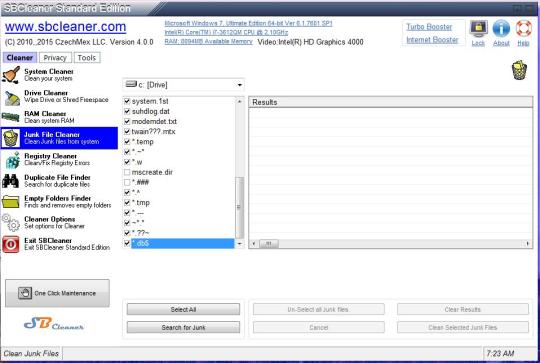Click the 7:23 AM clock in status bar

coord(500,353)
